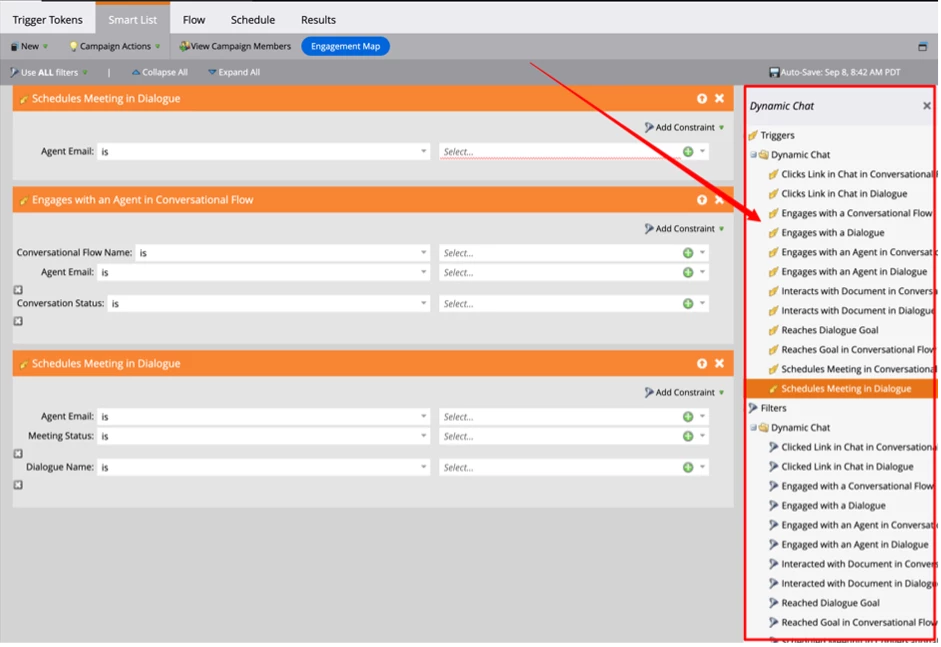The image size is (941, 647).
Task: Open the Engagement Map
Action: pyautogui.click(x=345, y=46)
